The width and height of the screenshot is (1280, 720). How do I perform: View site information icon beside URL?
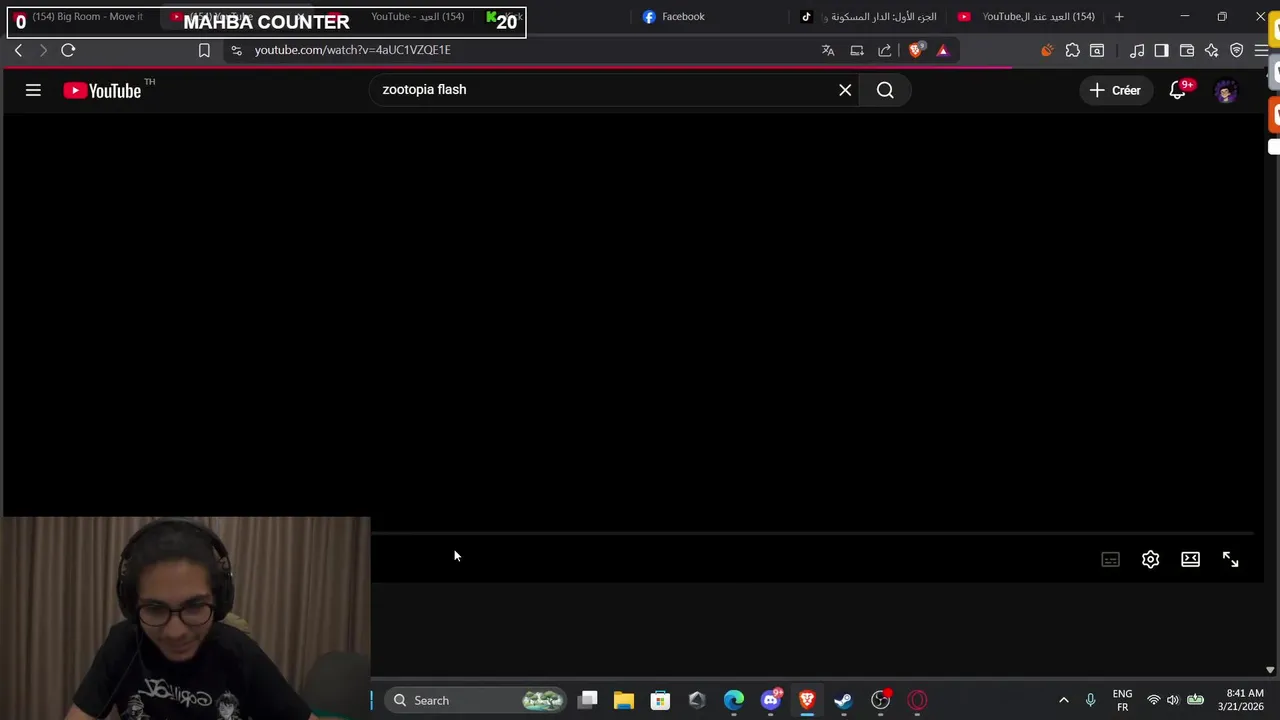(x=236, y=50)
